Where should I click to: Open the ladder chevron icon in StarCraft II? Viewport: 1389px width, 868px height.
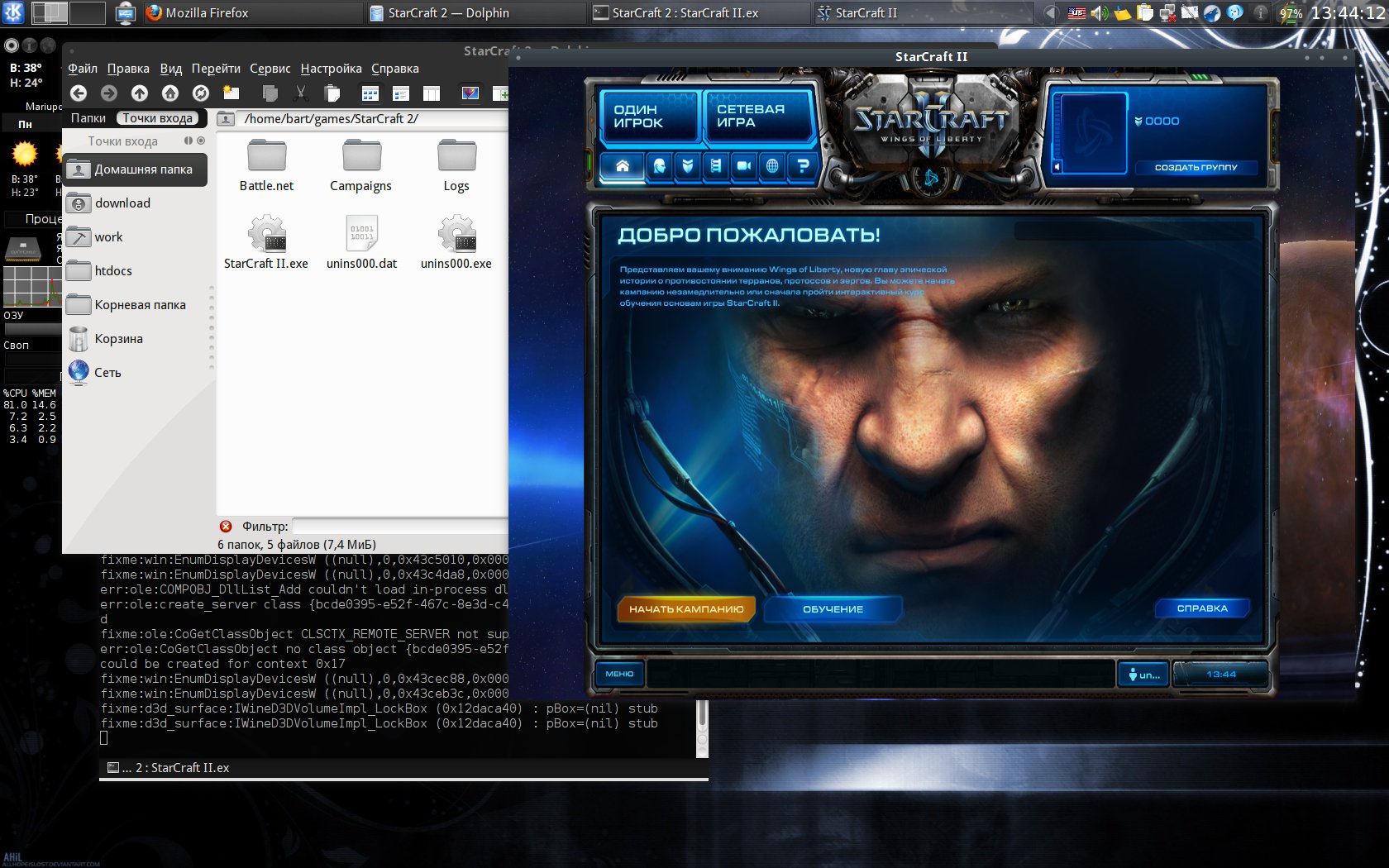[688, 166]
